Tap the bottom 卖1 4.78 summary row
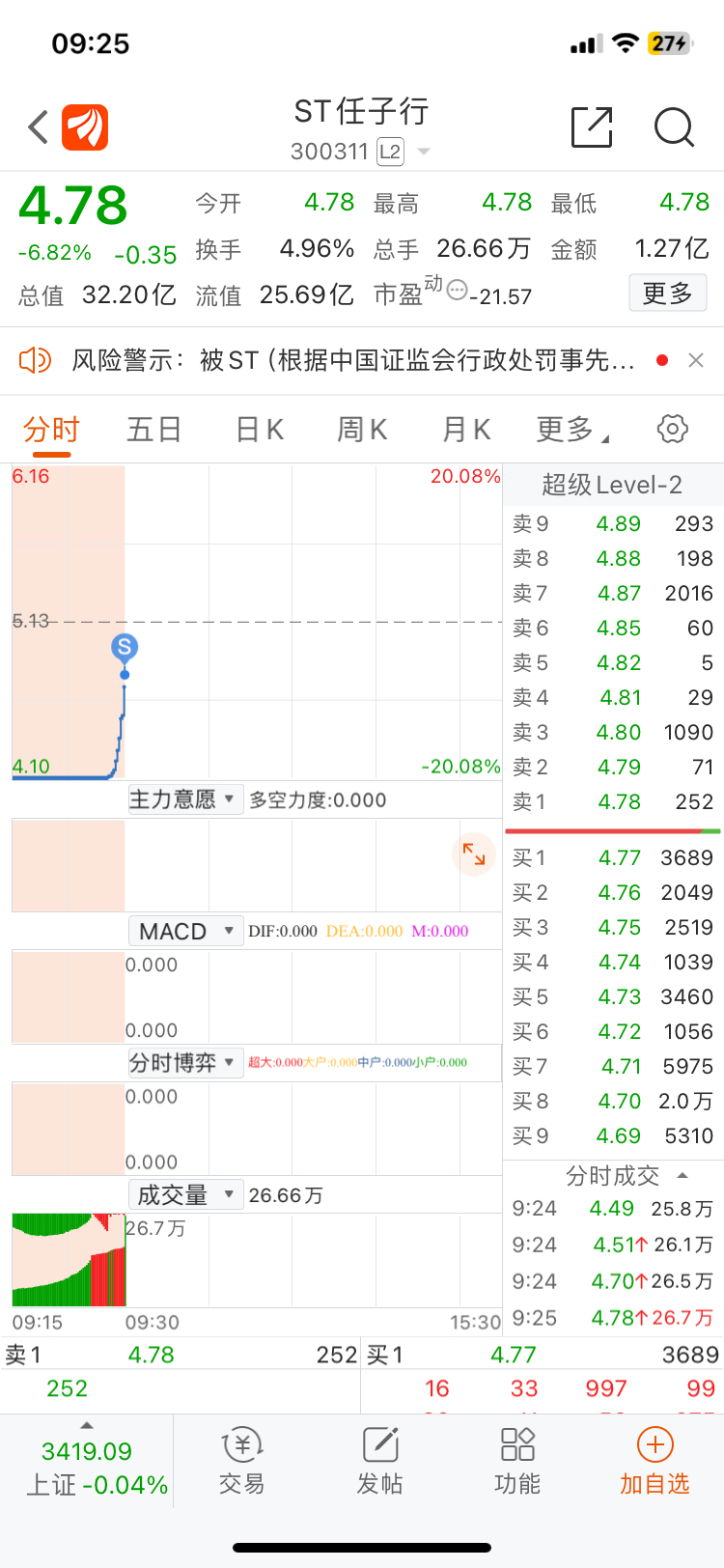The image size is (724, 1568). [x=181, y=1355]
